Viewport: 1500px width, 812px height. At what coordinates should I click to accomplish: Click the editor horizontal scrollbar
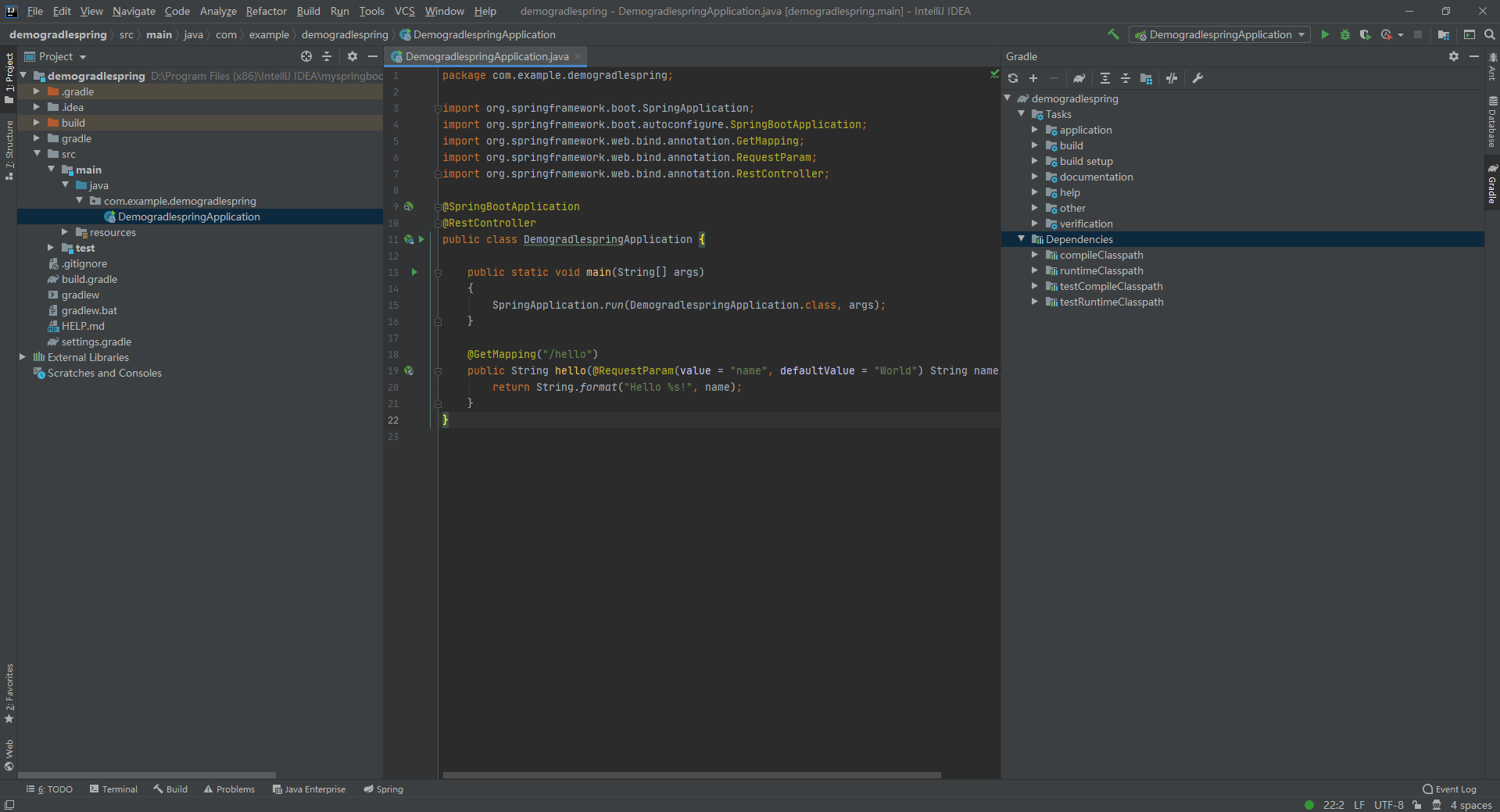pyautogui.click(x=692, y=775)
